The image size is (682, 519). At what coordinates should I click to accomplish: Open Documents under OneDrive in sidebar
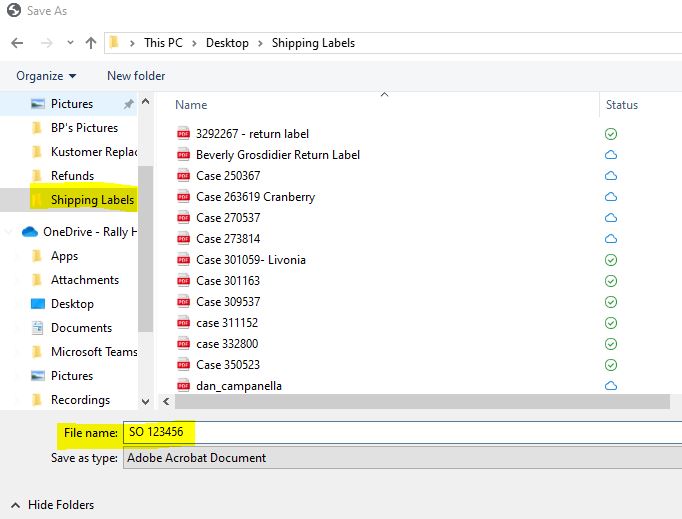click(x=81, y=328)
